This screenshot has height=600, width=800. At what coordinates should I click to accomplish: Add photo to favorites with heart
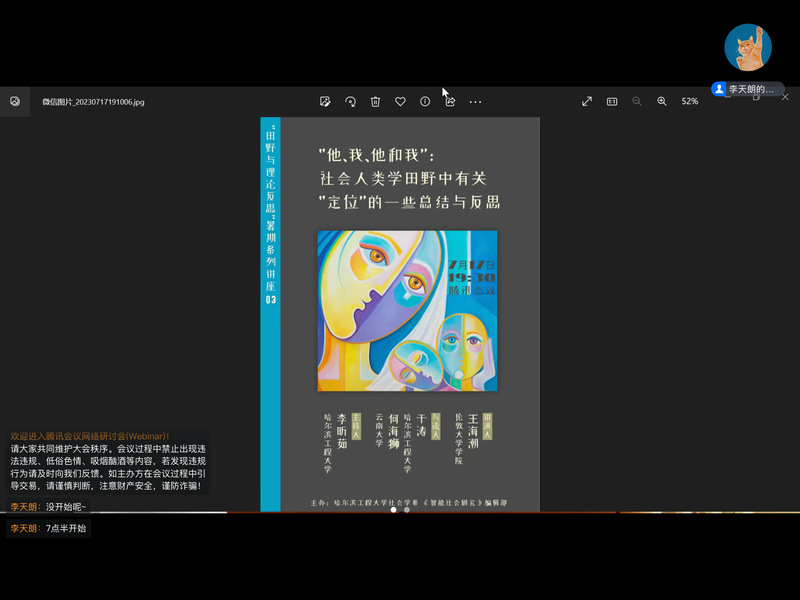pos(400,101)
